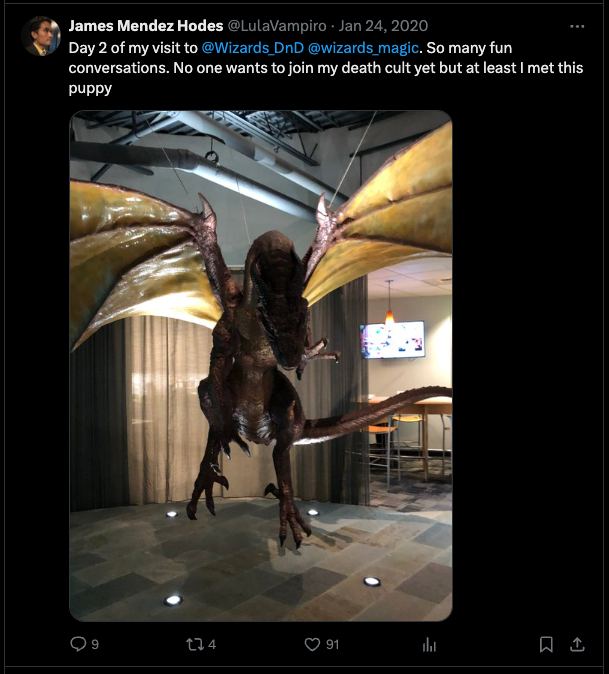The height and width of the screenshot is (674, 609).
Task: Retweet this post using the repost icon
Action: pos(194,644)
